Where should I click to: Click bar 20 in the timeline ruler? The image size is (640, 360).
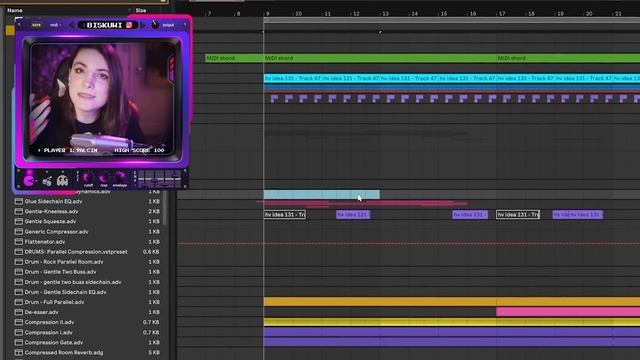tap(589, 14)
